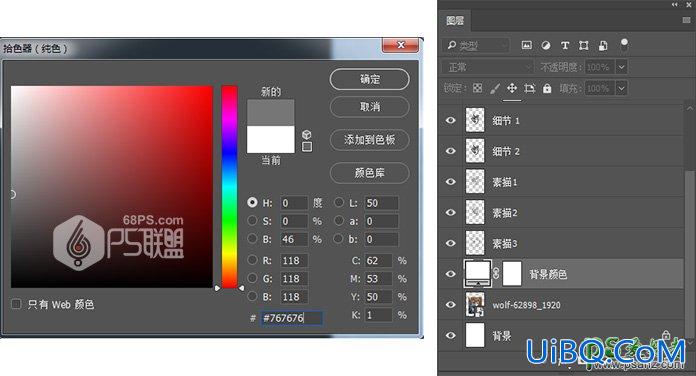Select the G green radio button
The image size is (696, 376).
pyautogui.click(x=252, y=278)
